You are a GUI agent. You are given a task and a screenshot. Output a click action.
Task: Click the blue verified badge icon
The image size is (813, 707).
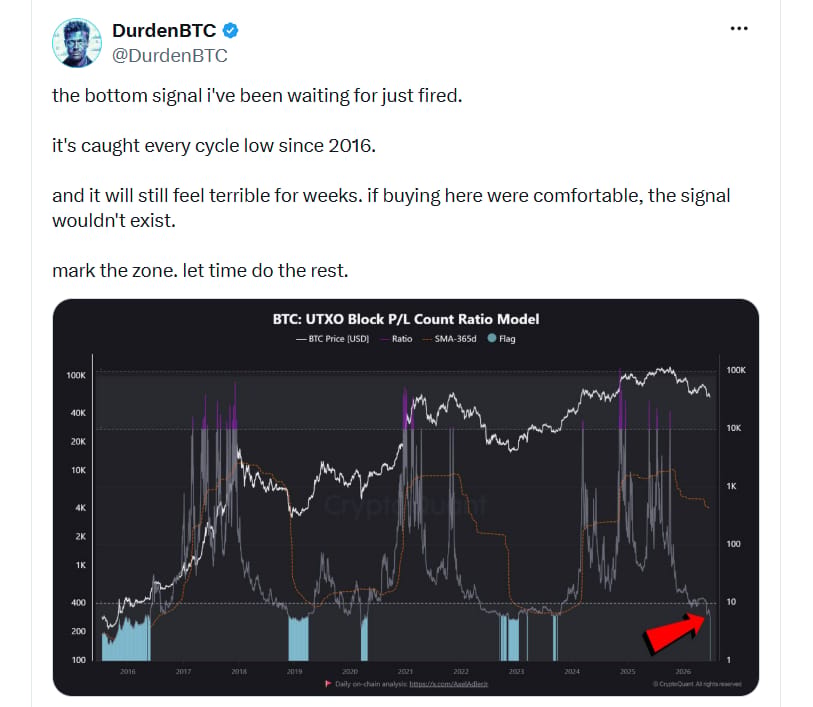pos(230,31)
